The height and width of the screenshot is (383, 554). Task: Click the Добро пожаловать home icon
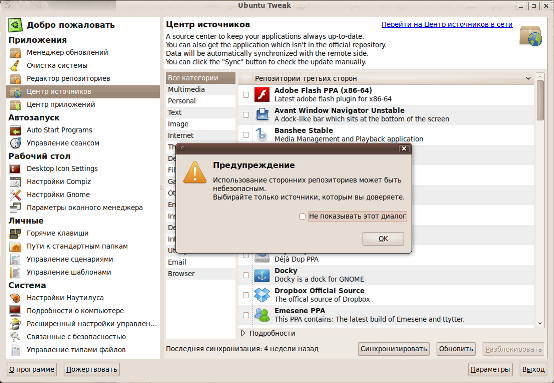(x=15, y=25)
